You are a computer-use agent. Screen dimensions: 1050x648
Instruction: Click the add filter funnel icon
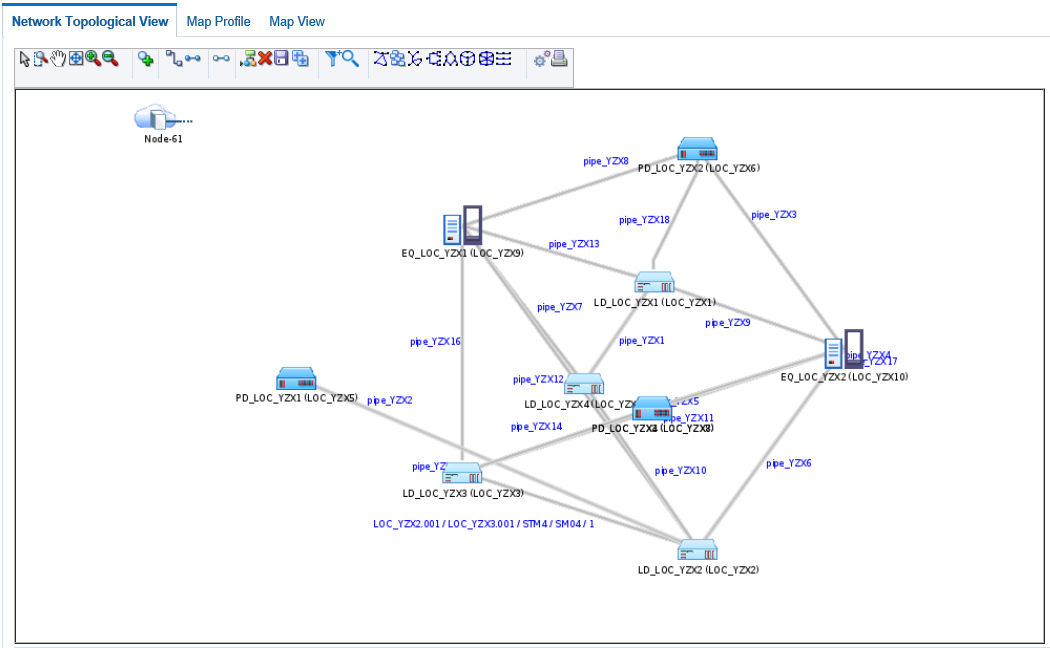[333, 59]
